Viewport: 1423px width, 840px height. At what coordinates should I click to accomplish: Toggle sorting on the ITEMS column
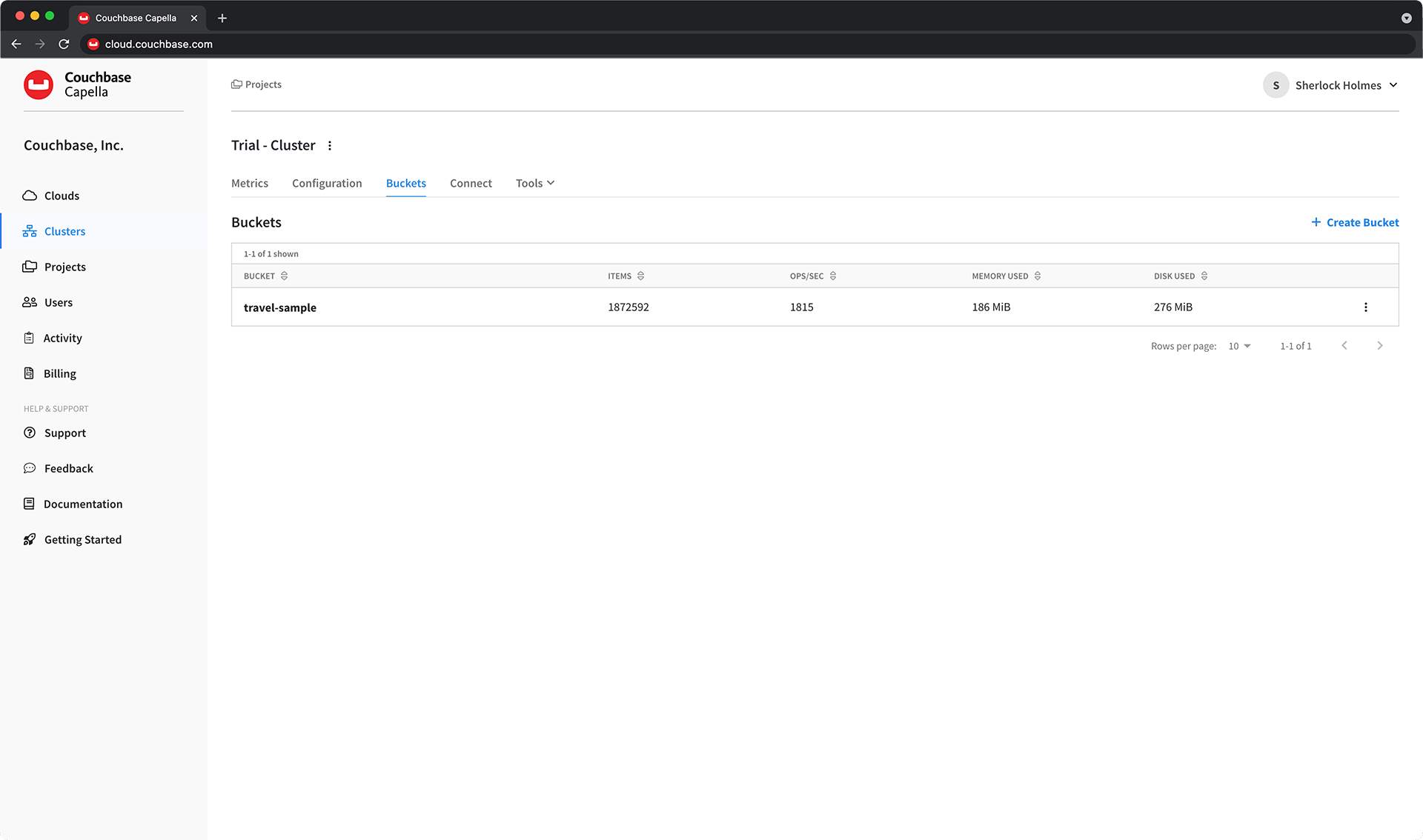(640, 276)
